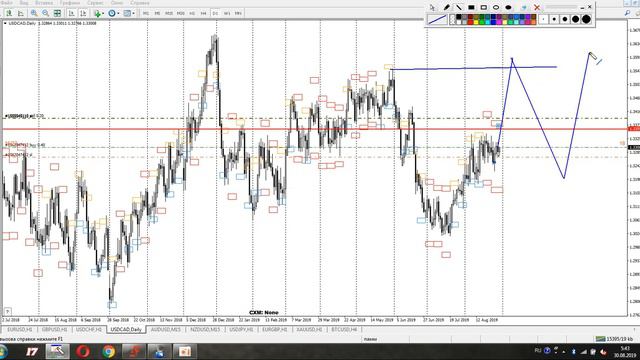Switch to the BTCUSD,H4 chart tab
The image size is (640, 360).
click(344, 329)
